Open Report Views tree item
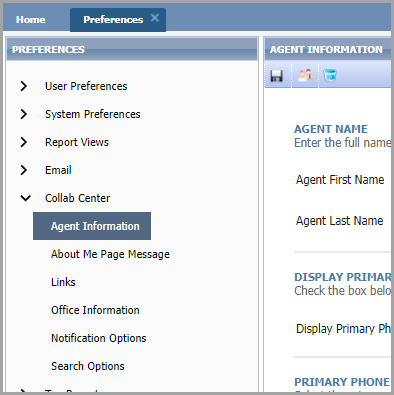This screenshot has height=395, width=394. [x=77, y=142]
